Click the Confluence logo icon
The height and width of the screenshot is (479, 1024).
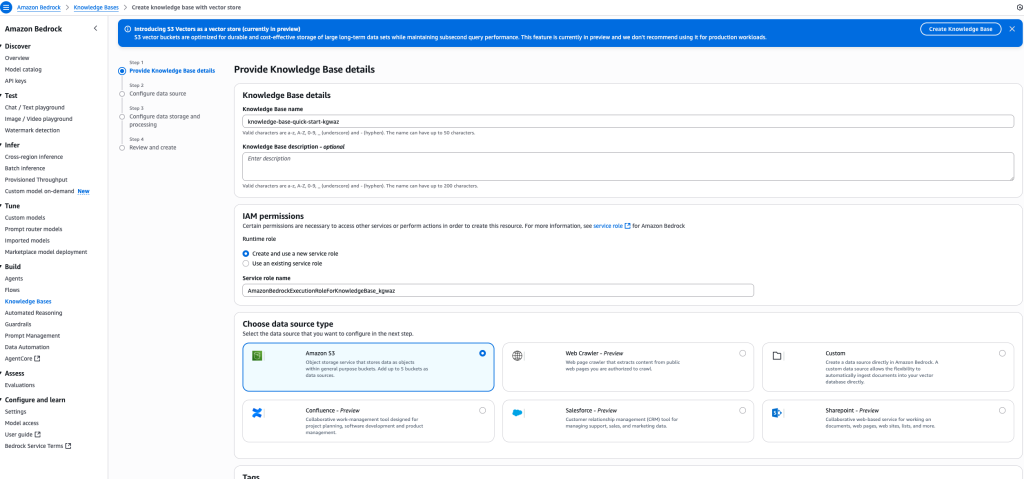tap(257, 413)
